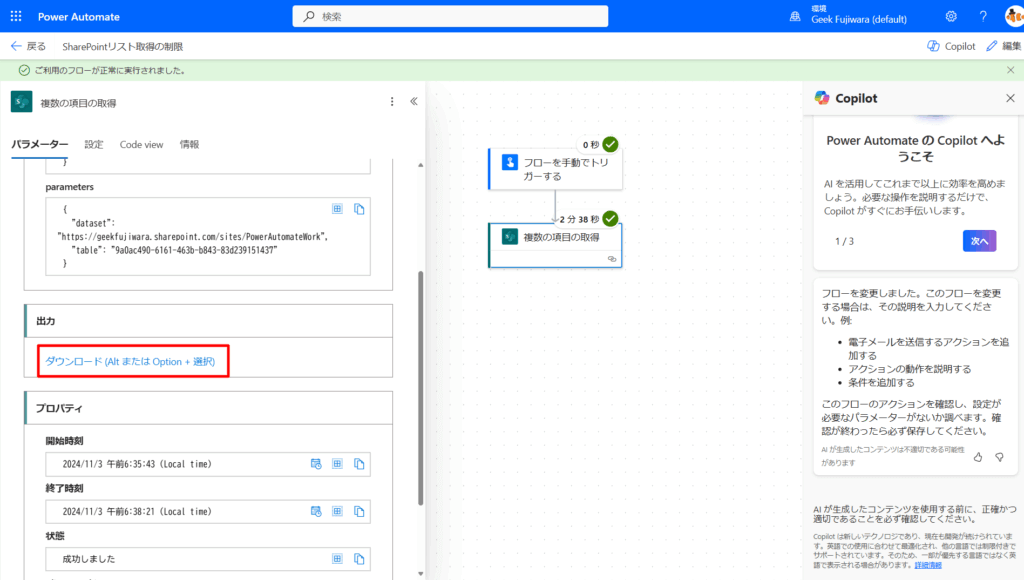Open the more options menu for 複数の項目の取得

(392, 102)
